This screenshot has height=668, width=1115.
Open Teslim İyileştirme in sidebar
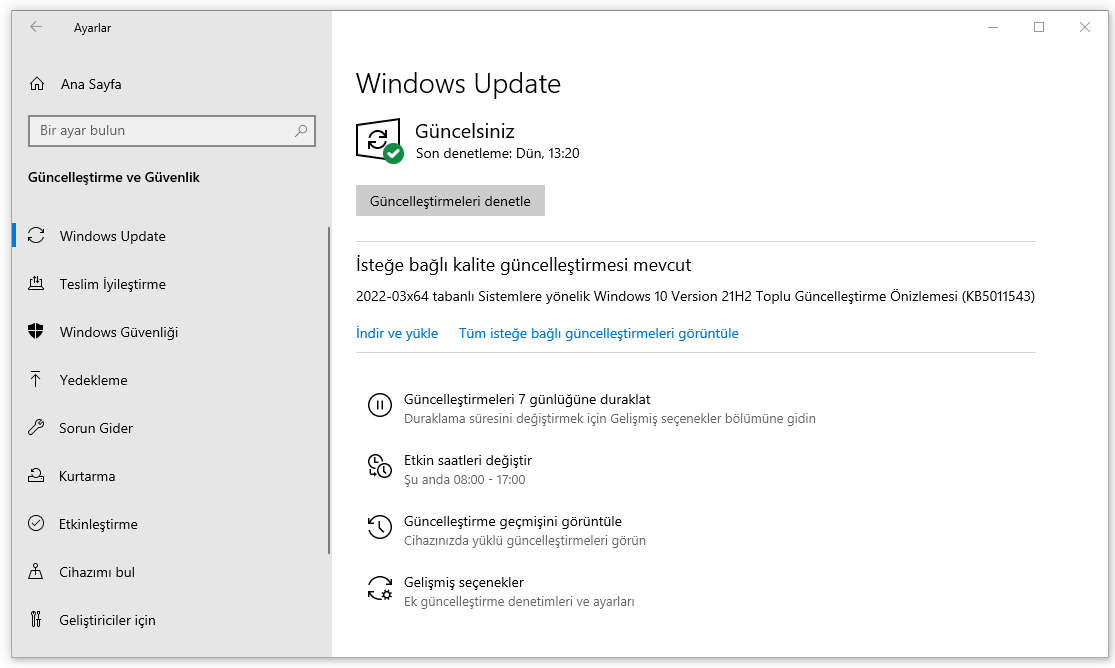112,284
